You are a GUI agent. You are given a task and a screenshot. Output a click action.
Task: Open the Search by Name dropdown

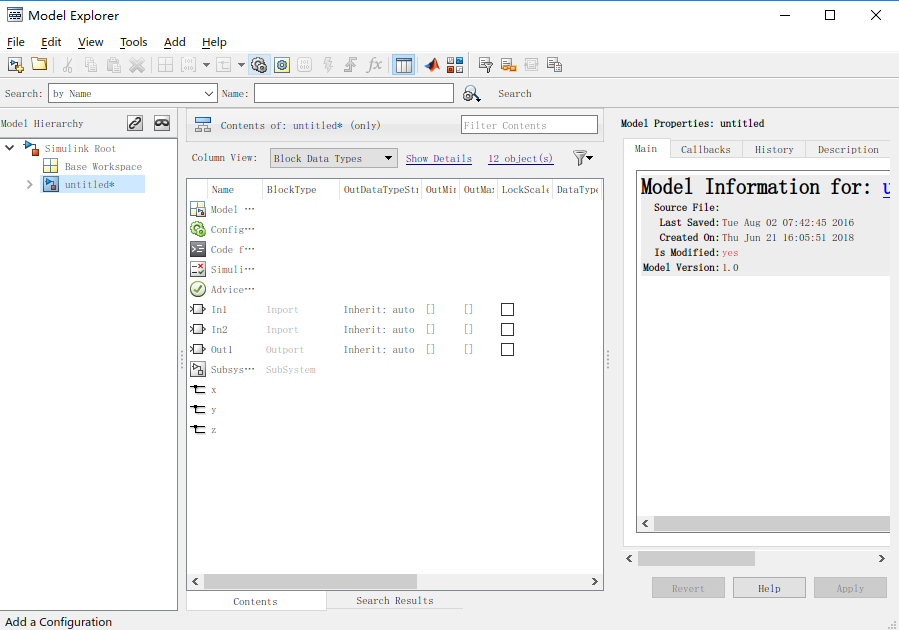pos(133,93)
